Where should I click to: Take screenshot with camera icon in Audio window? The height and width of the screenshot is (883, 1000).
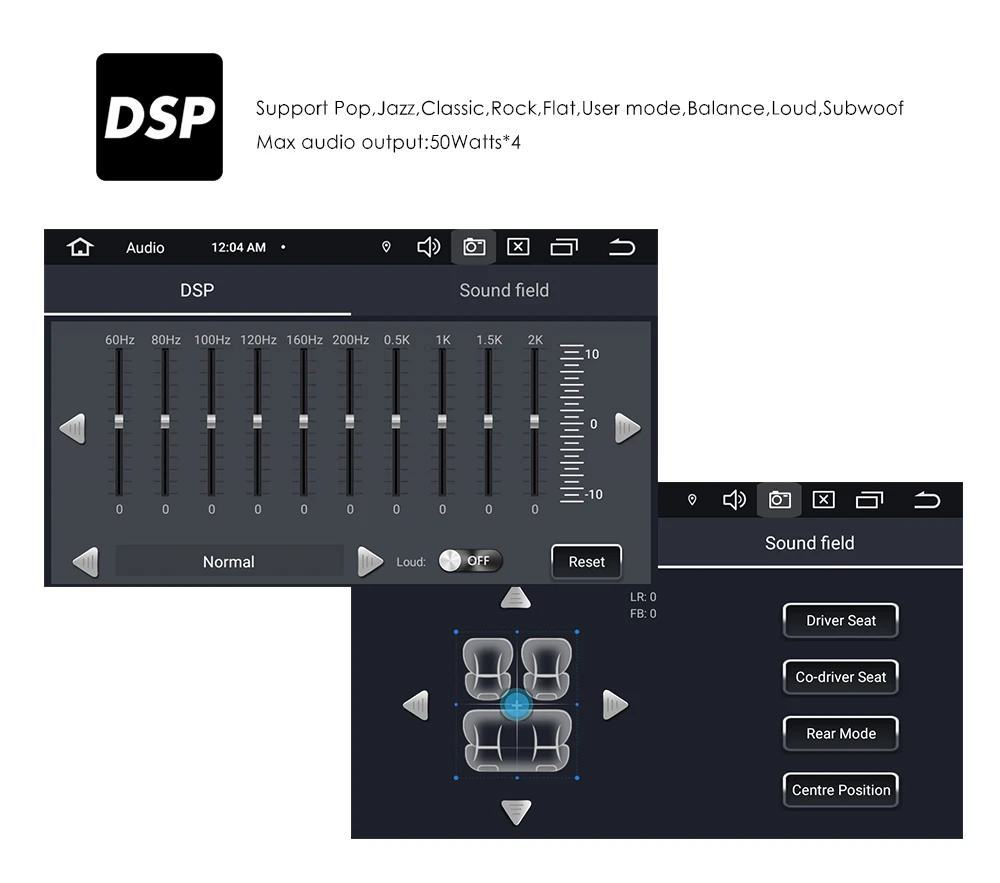point(474,247)
